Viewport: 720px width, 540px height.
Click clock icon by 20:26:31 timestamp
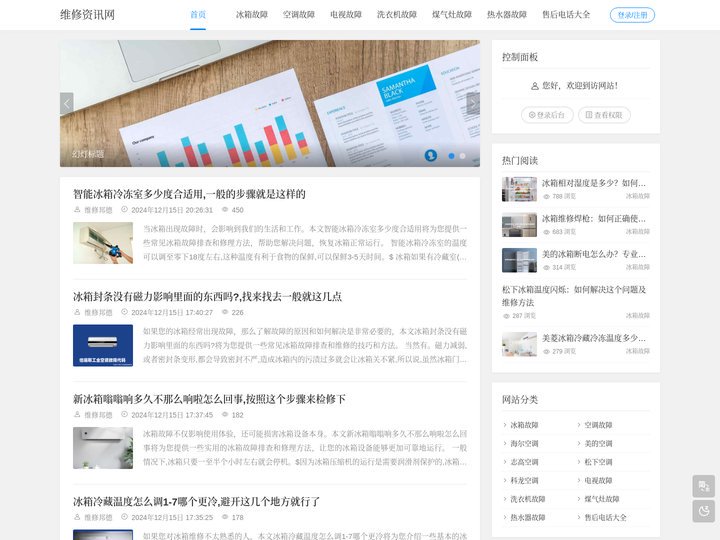click(124, 209)
